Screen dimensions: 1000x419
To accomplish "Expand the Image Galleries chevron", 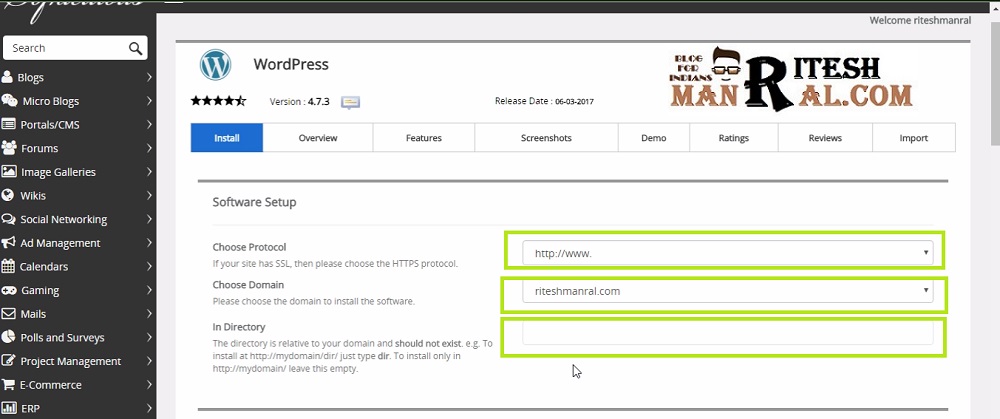I will point(149,172).
